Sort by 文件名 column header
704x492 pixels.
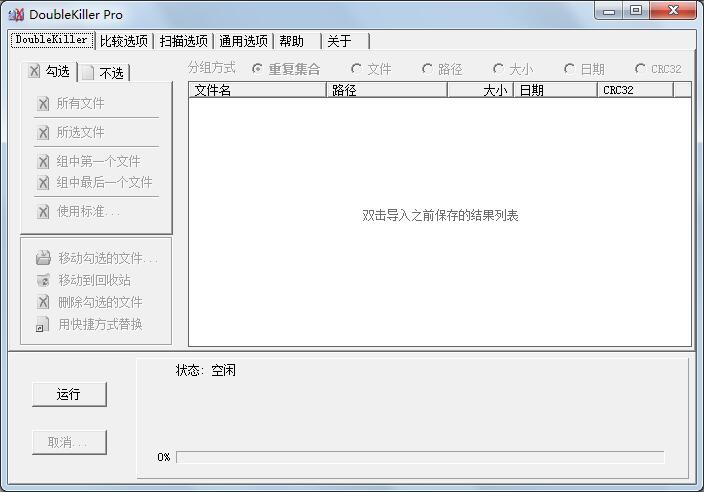(x=257, y=90)
